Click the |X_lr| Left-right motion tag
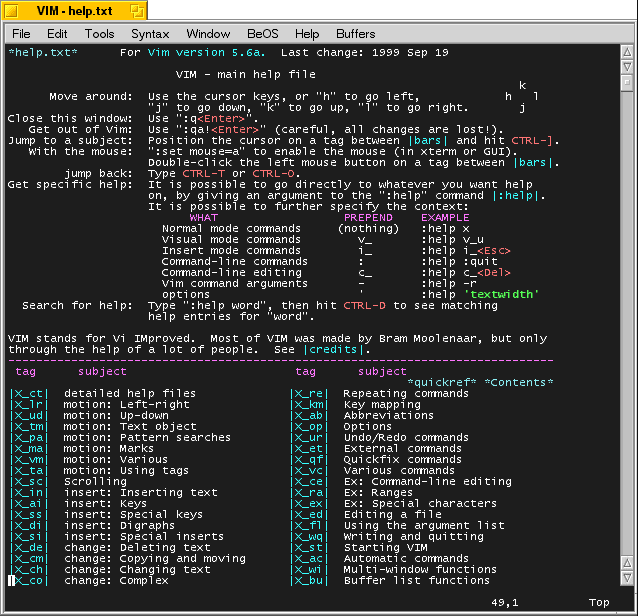 point(29,404)
